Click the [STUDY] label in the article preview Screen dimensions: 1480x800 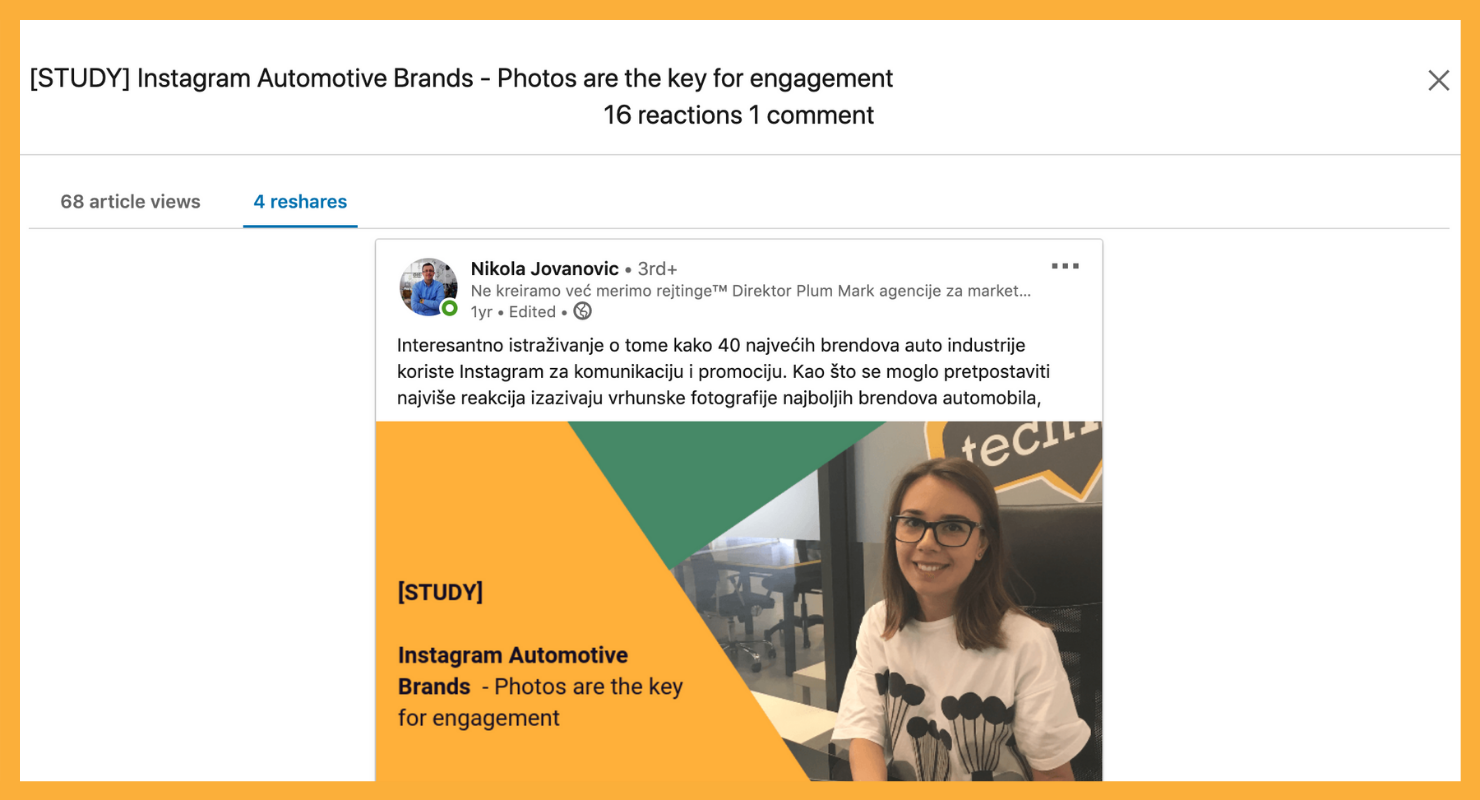click(x=440, y=592)
